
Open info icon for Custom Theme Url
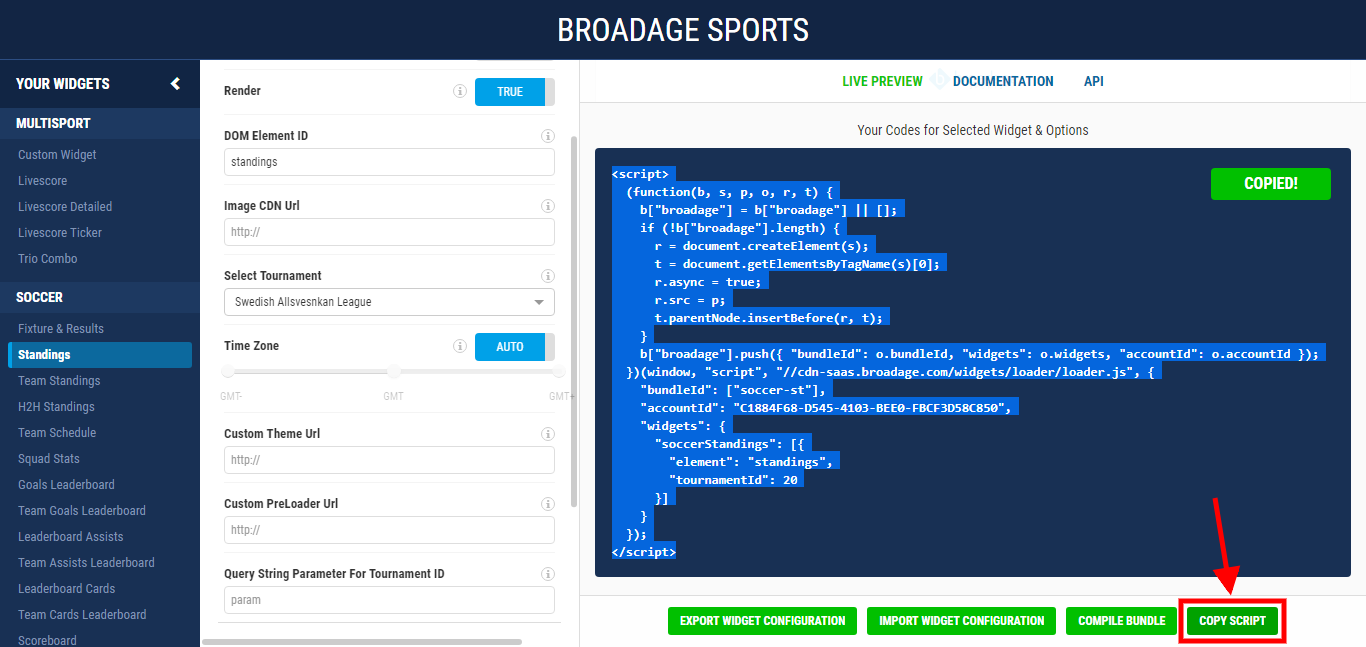[547, 434]
